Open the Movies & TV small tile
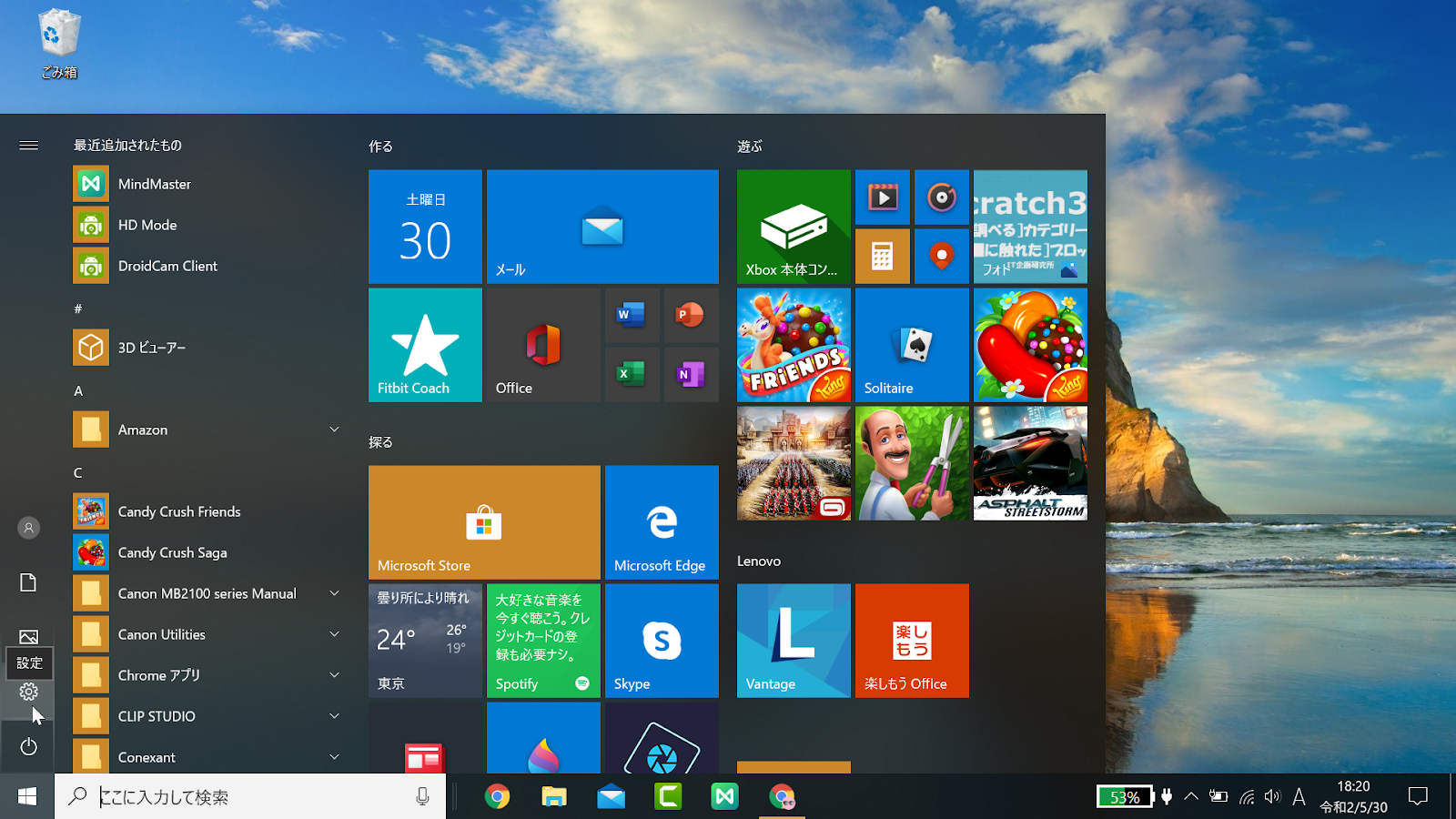 coord(883,197)
